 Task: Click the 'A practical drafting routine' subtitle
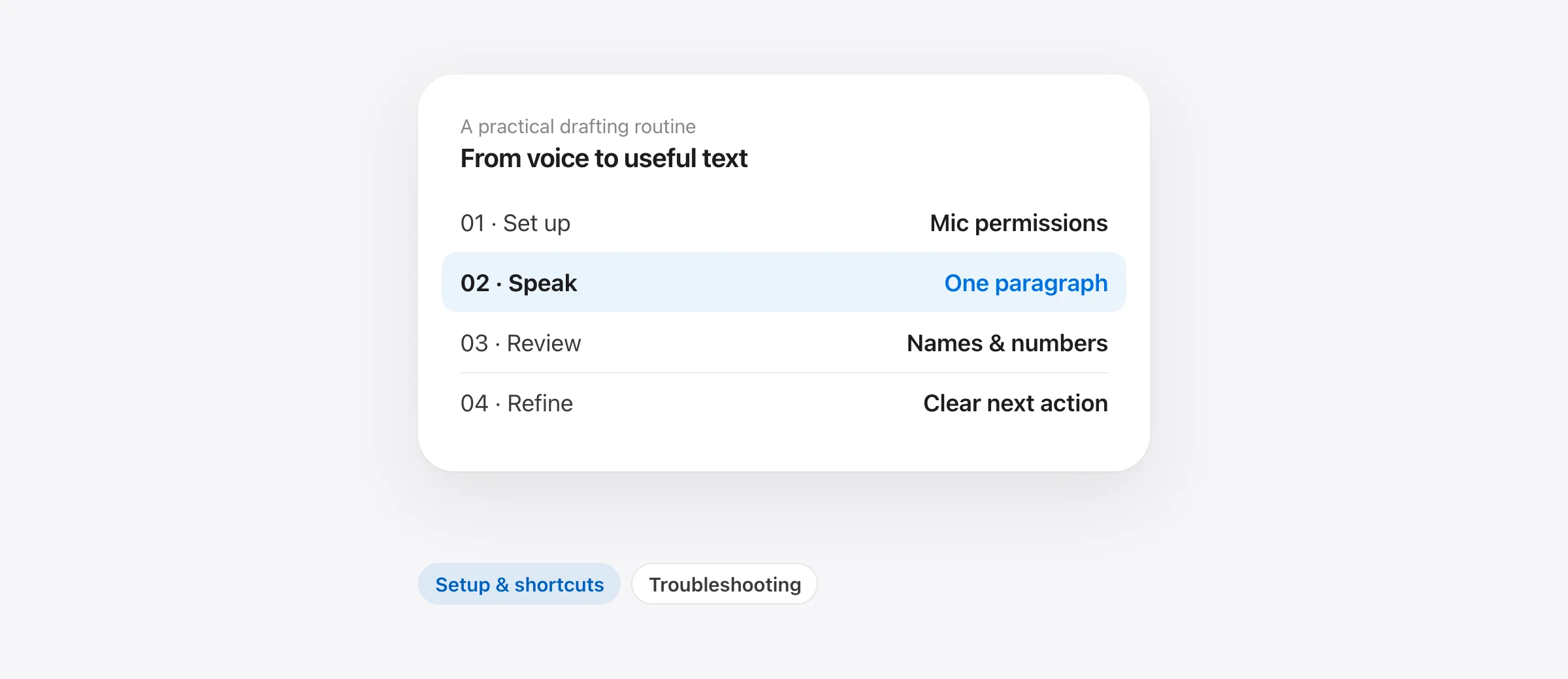(x=578, y=126)
